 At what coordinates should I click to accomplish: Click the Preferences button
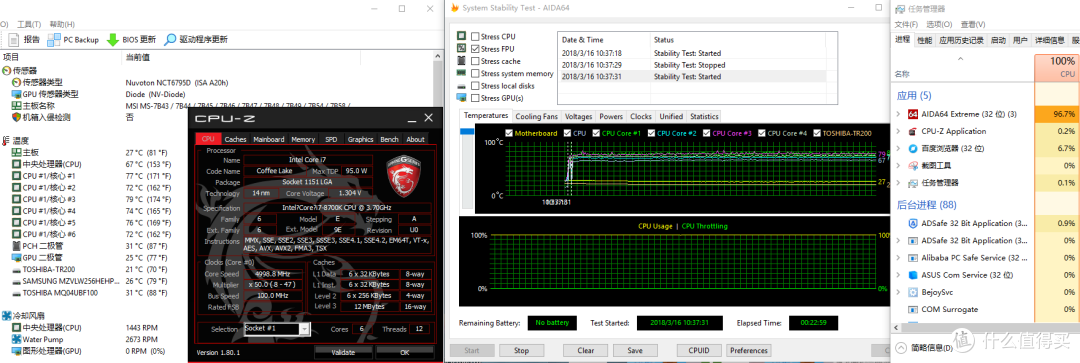(748, 351)
